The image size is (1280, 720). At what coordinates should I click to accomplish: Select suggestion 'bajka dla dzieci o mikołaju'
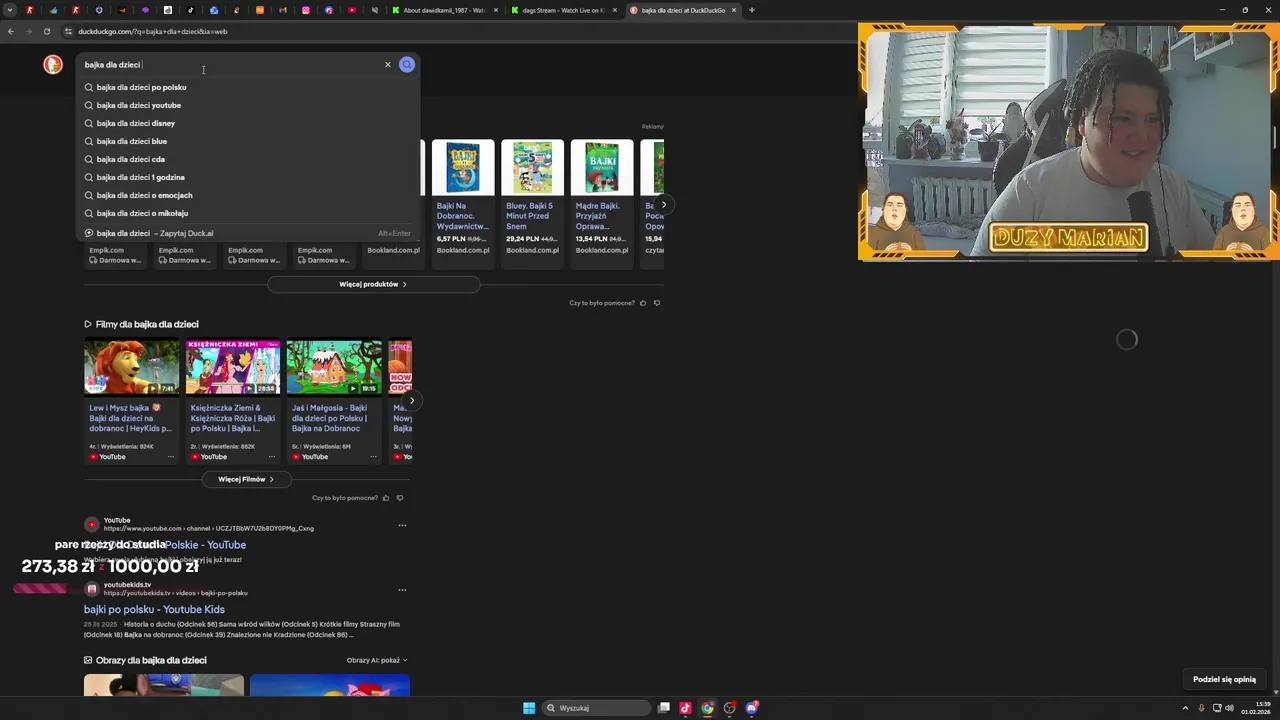point(248,213)
